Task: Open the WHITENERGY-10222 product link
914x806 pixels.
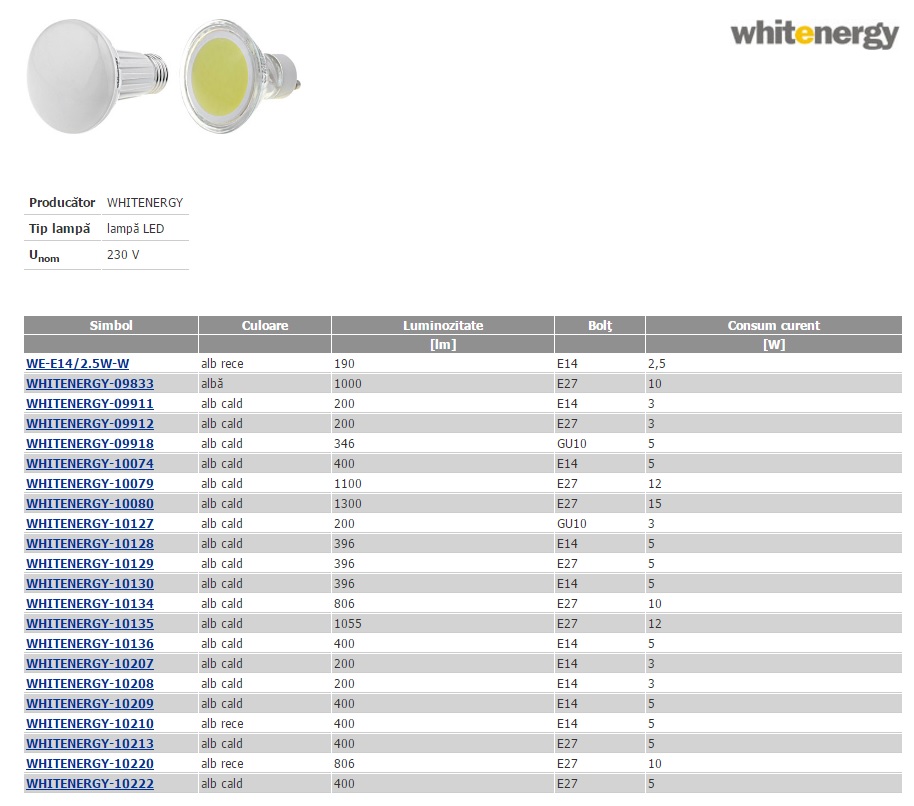Action: click(x=90, y=784)
